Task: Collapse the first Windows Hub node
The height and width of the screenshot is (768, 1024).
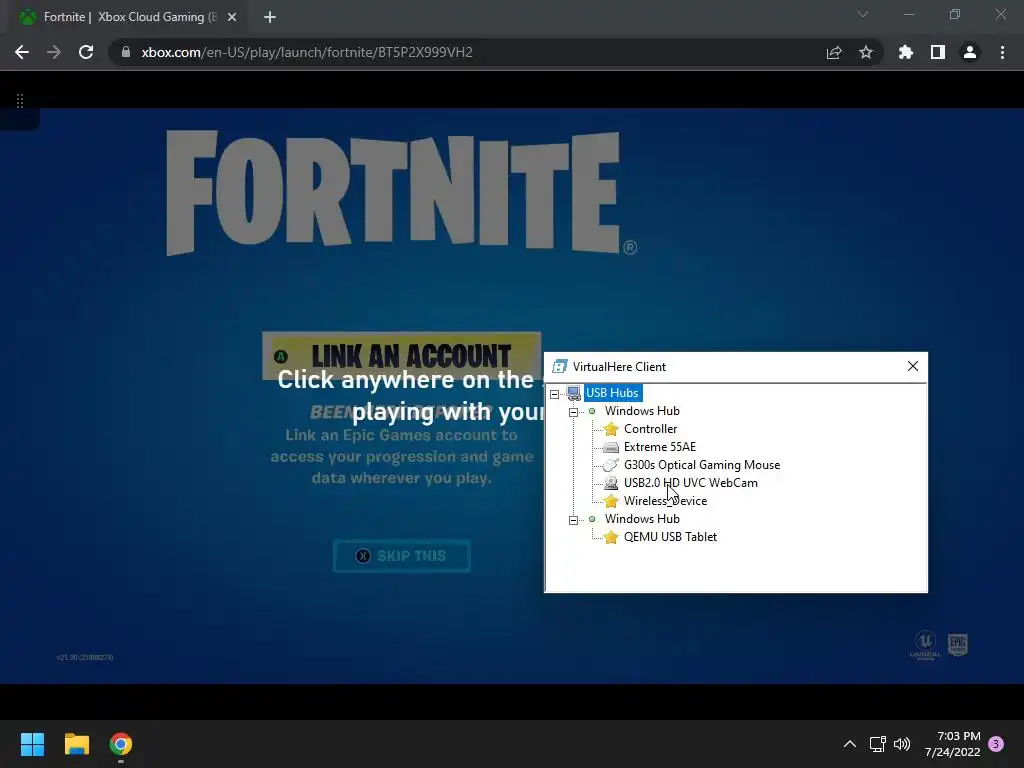Action: [x=573, y=412]
